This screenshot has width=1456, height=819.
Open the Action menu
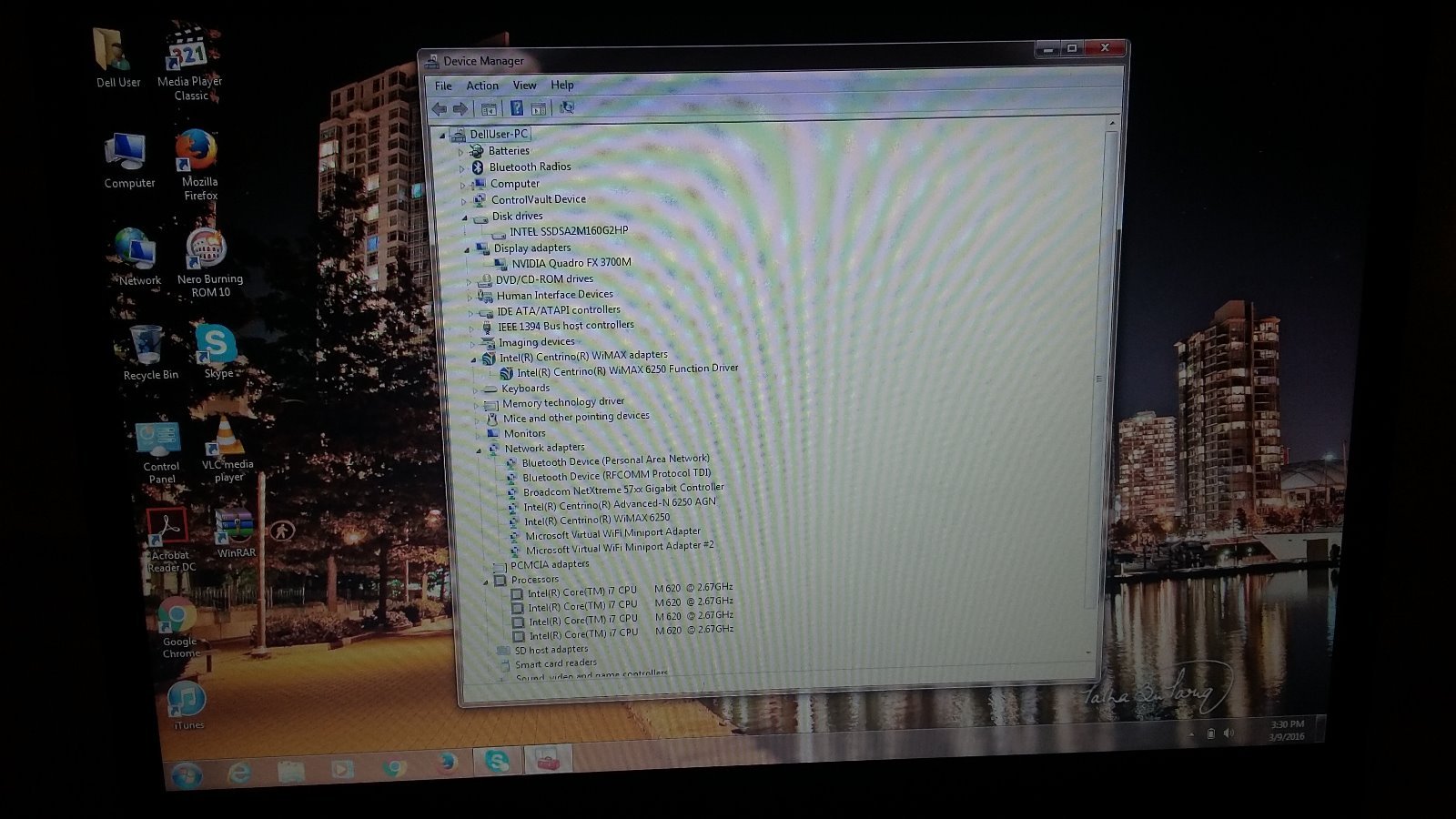pyautogui.click(x=482, y=86)
